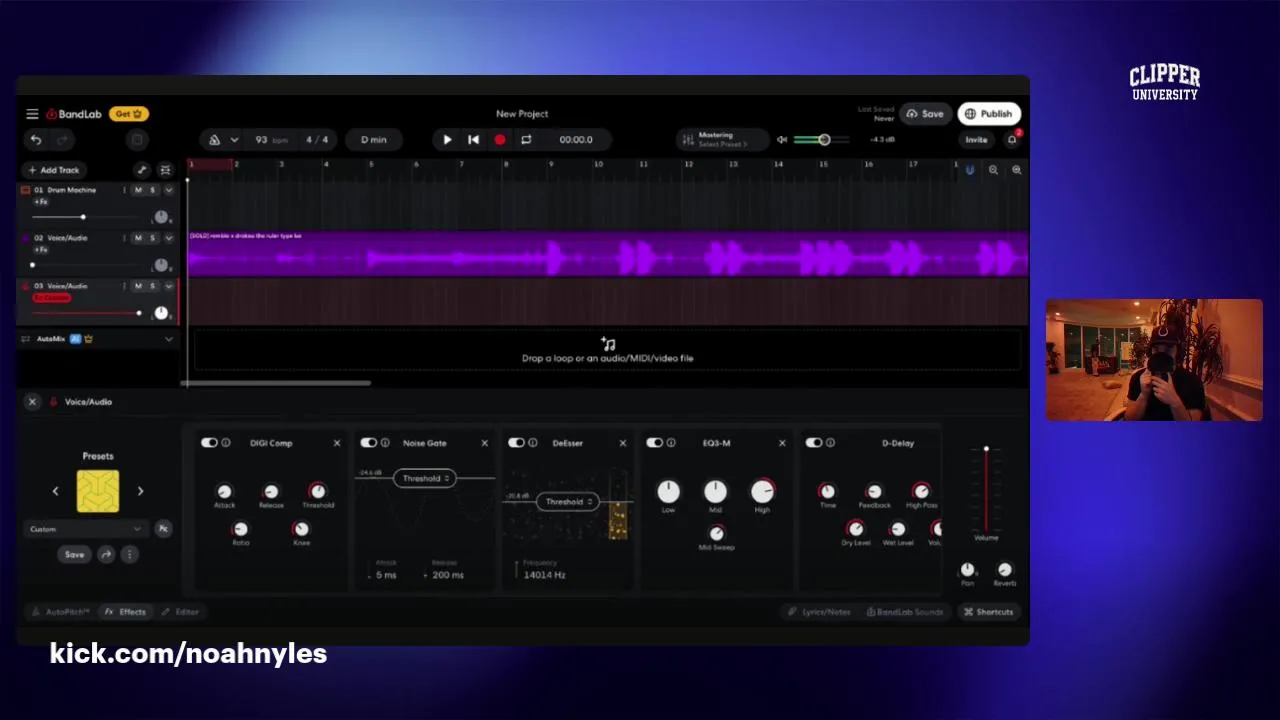Open the Noise Gate Threshold selector
The image size is (1280, 720).
pyautogui.click(x=425, y=478)
